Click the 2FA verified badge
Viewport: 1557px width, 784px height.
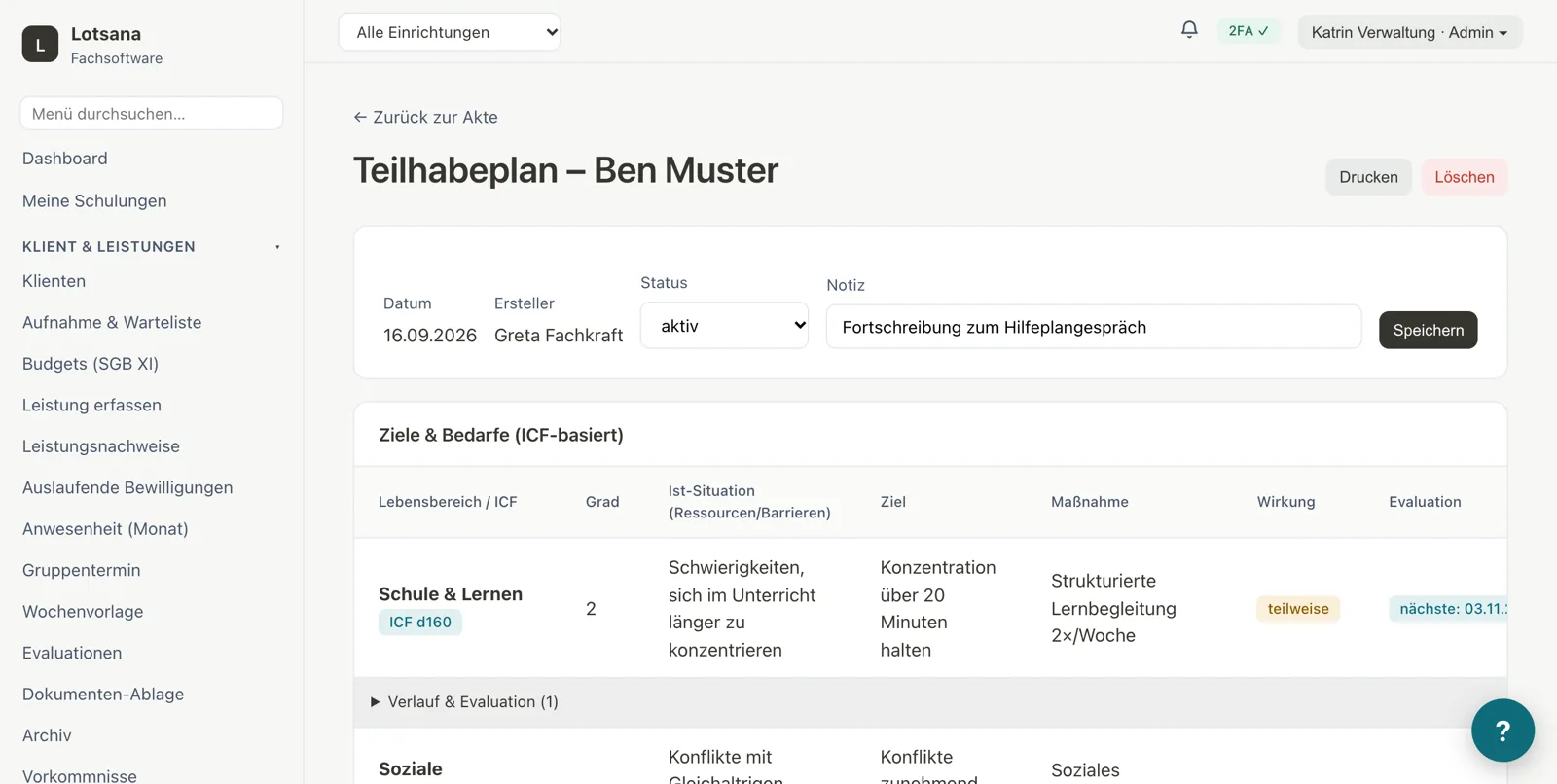[x=1249, y=31]
